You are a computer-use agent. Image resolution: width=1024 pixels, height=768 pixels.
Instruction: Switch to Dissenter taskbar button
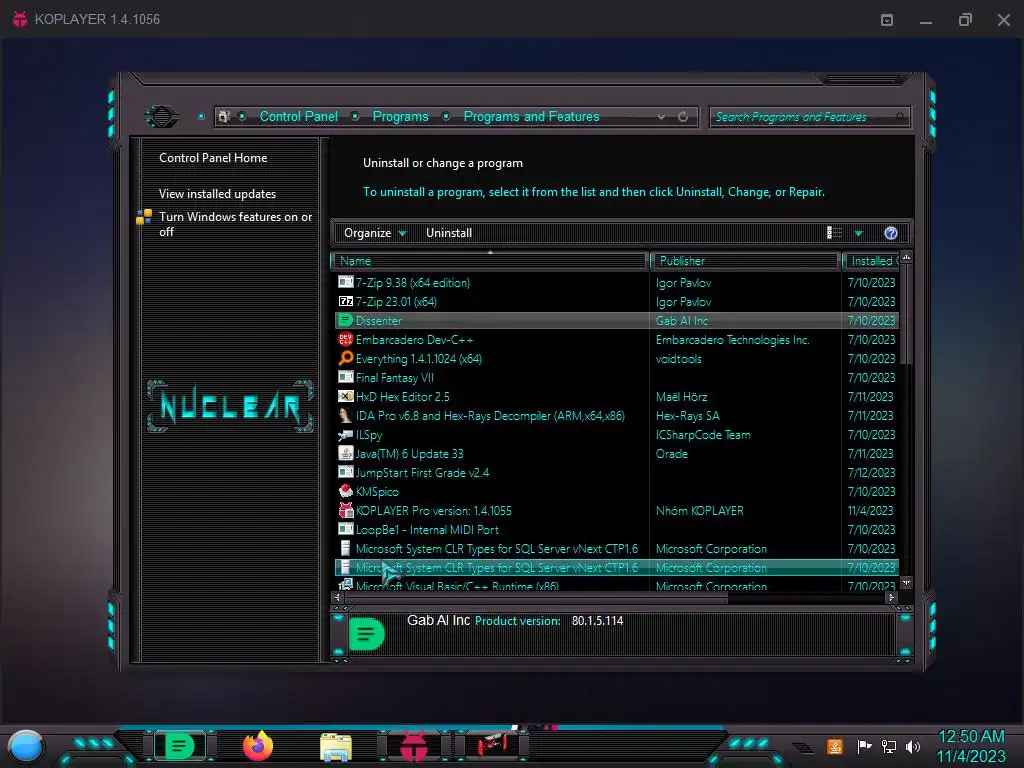tap(180, 746)
